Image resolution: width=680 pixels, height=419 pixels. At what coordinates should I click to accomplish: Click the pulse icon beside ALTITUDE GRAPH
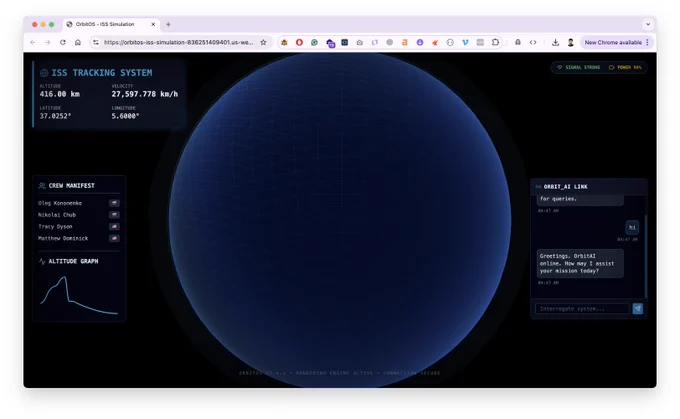(42, 262)
